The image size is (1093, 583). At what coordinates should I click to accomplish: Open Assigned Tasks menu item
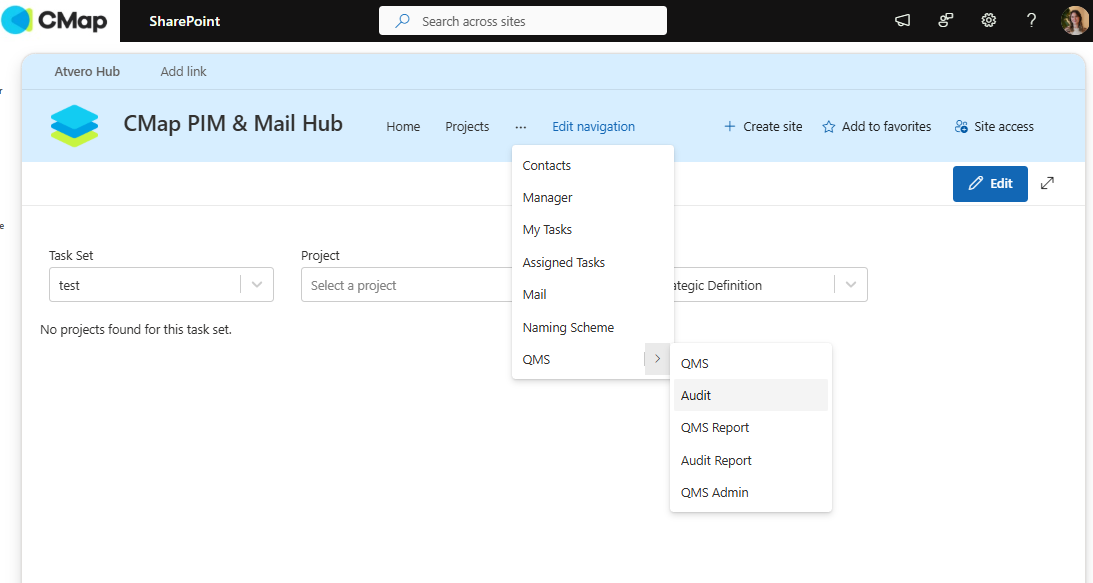pyautogui.click(x=563, y=262)
